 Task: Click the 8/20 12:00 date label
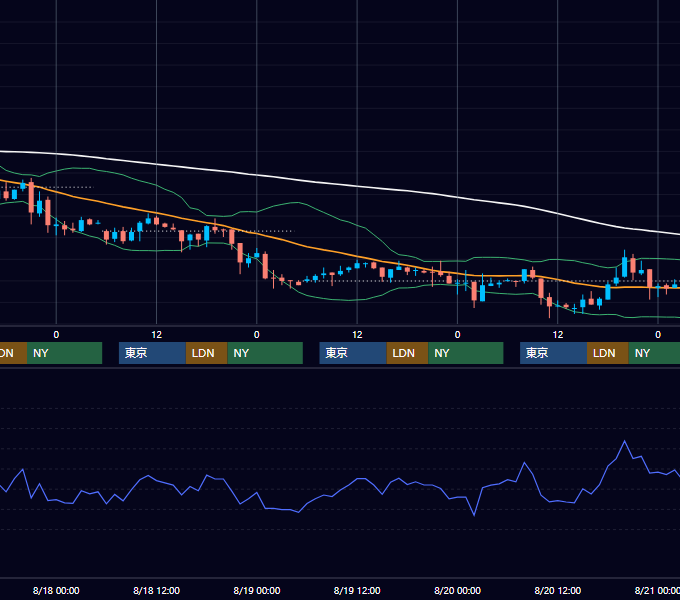(x=558, y=590)
